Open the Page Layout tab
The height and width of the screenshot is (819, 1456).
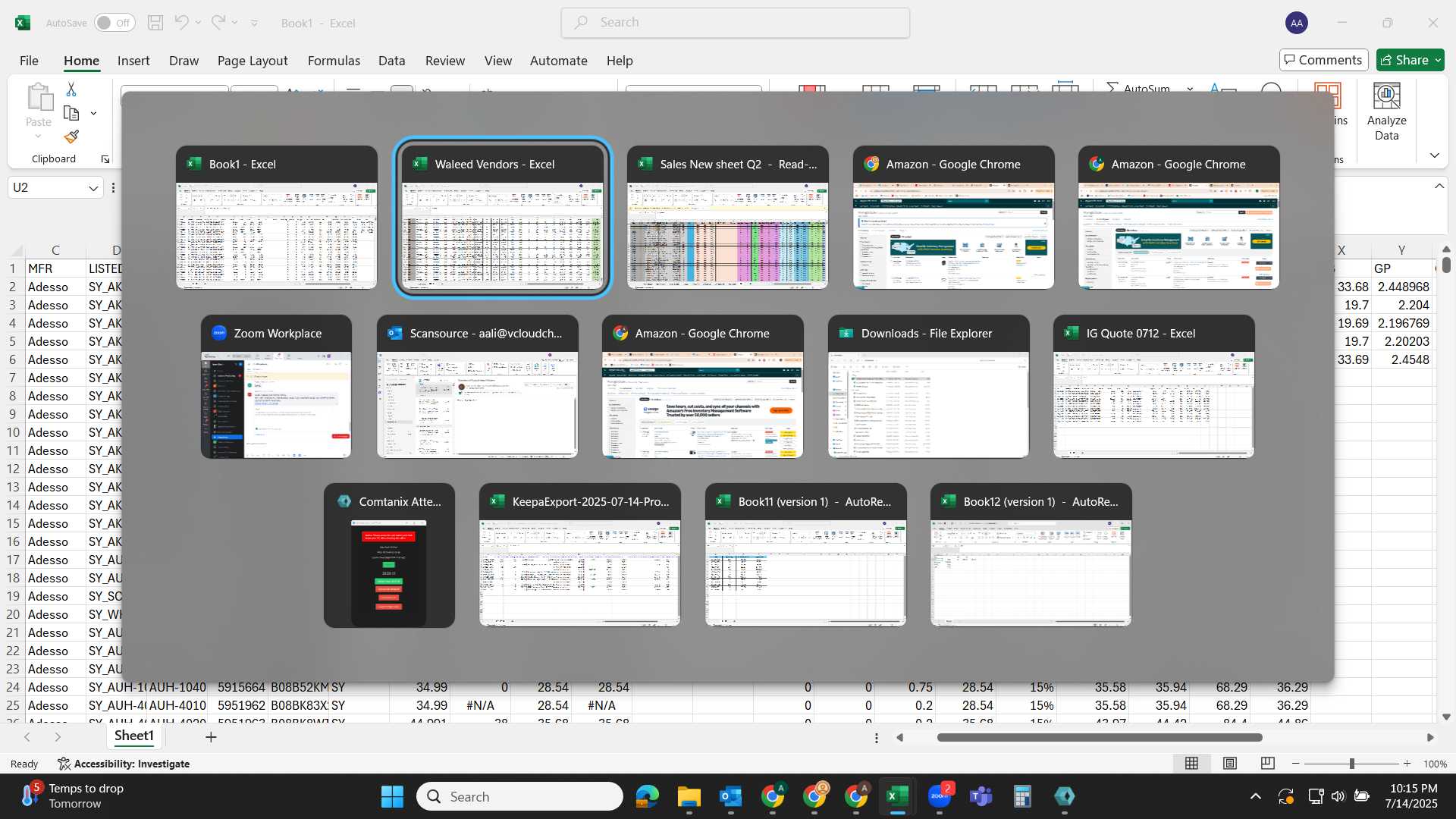253,61
